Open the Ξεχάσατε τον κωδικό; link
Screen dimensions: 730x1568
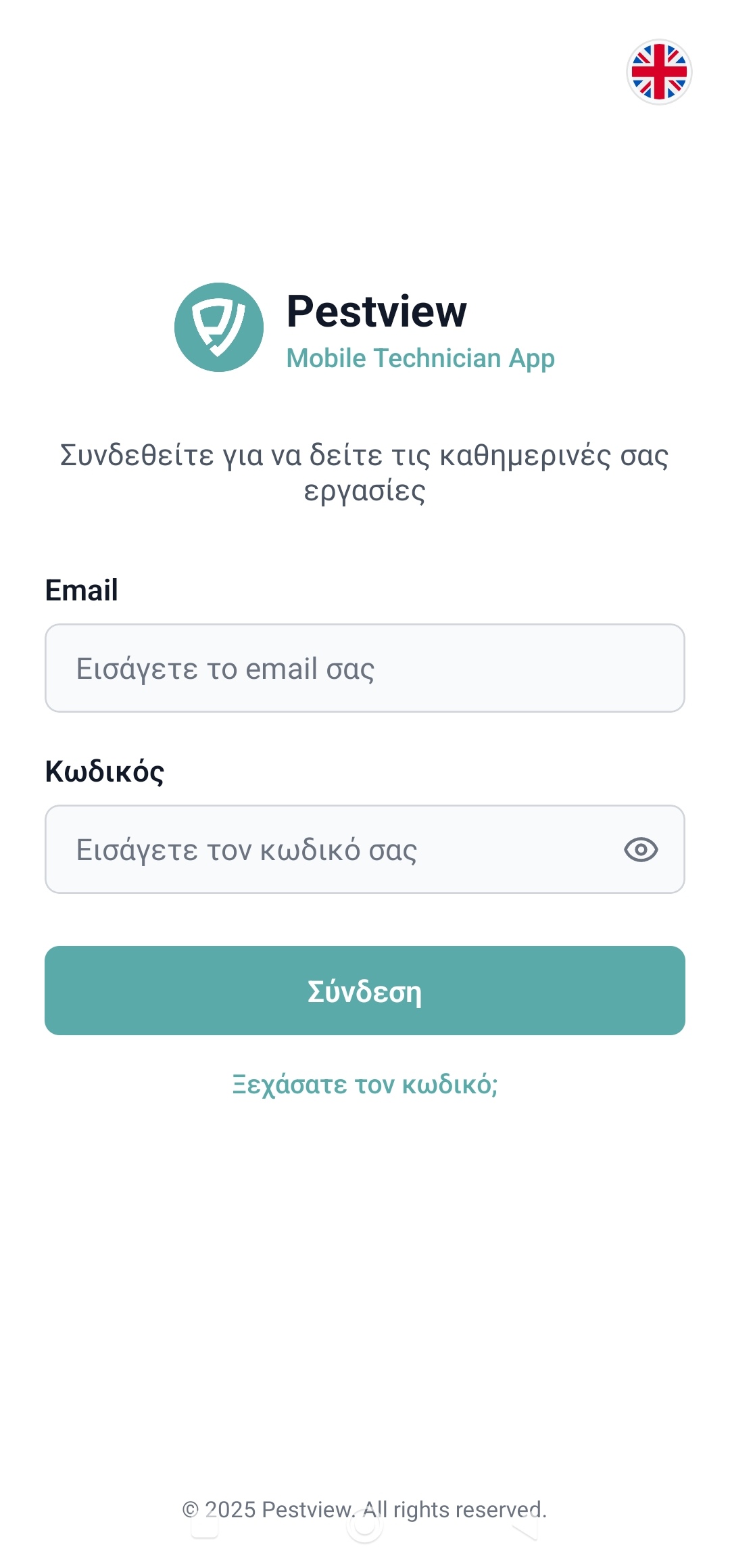(x=365, y=1084)
